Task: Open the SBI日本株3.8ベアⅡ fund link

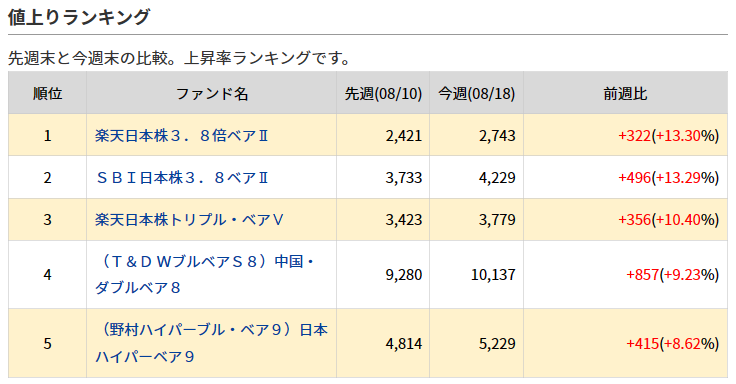Action: pyautogui.click(x=181, y=178)
